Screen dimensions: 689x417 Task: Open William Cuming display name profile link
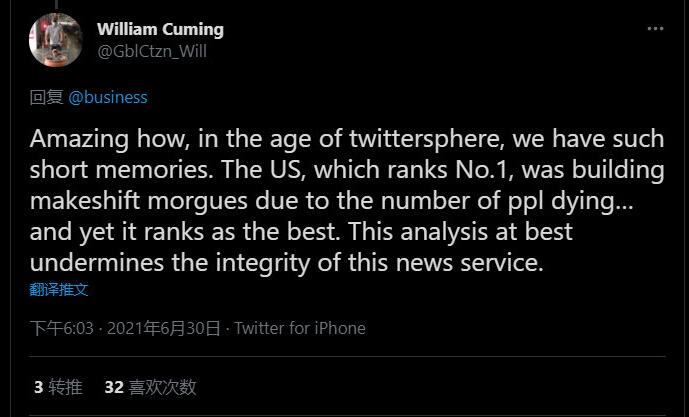click(x=160, y=29)
